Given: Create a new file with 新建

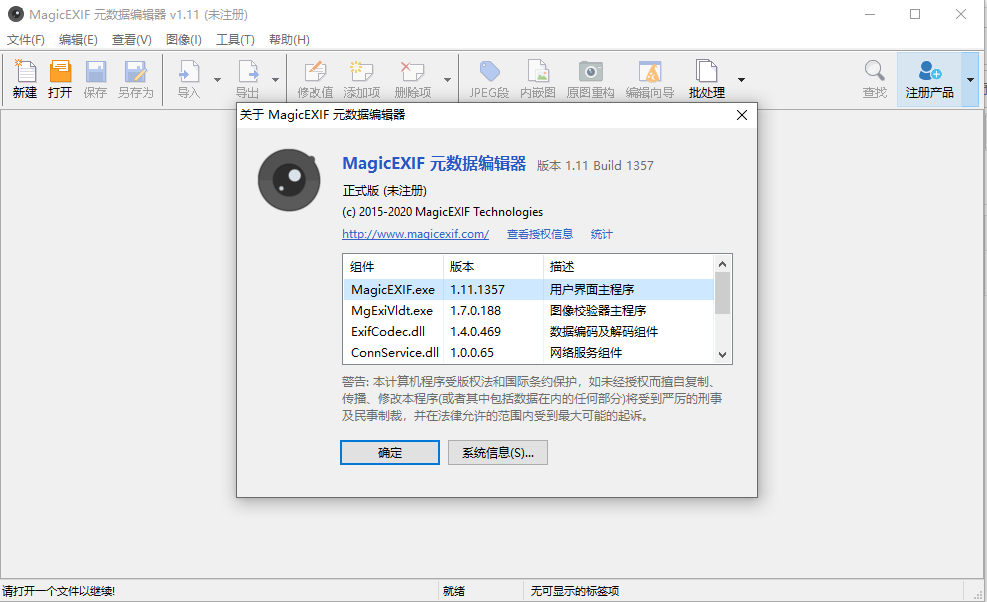Looking at the screenshot, I should pos(24,75).
